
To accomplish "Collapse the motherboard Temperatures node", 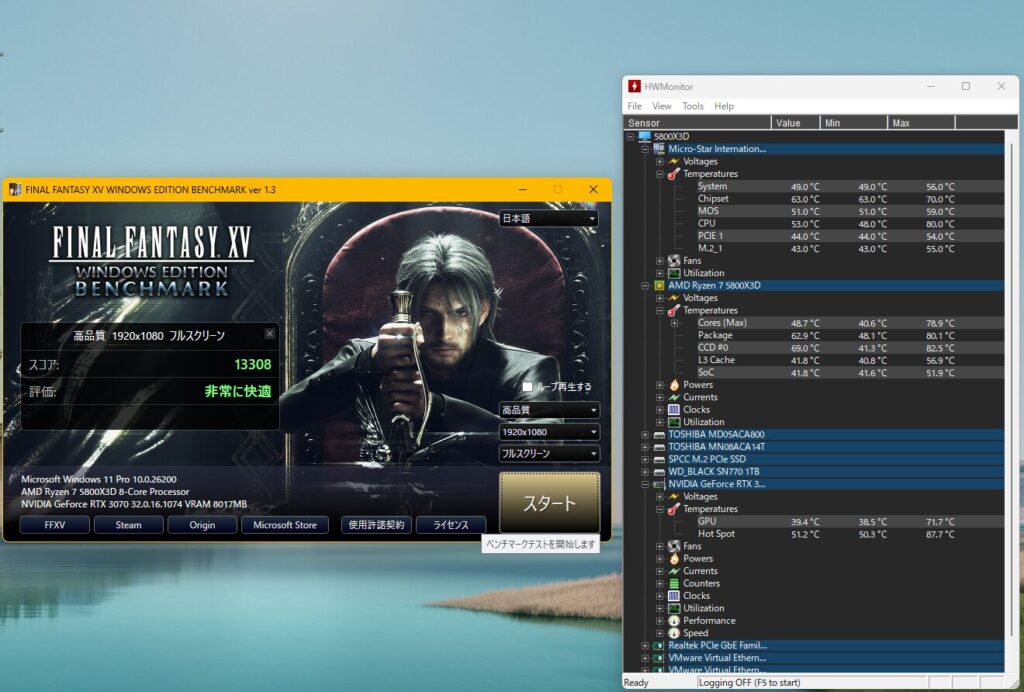I will coord(660,174).
